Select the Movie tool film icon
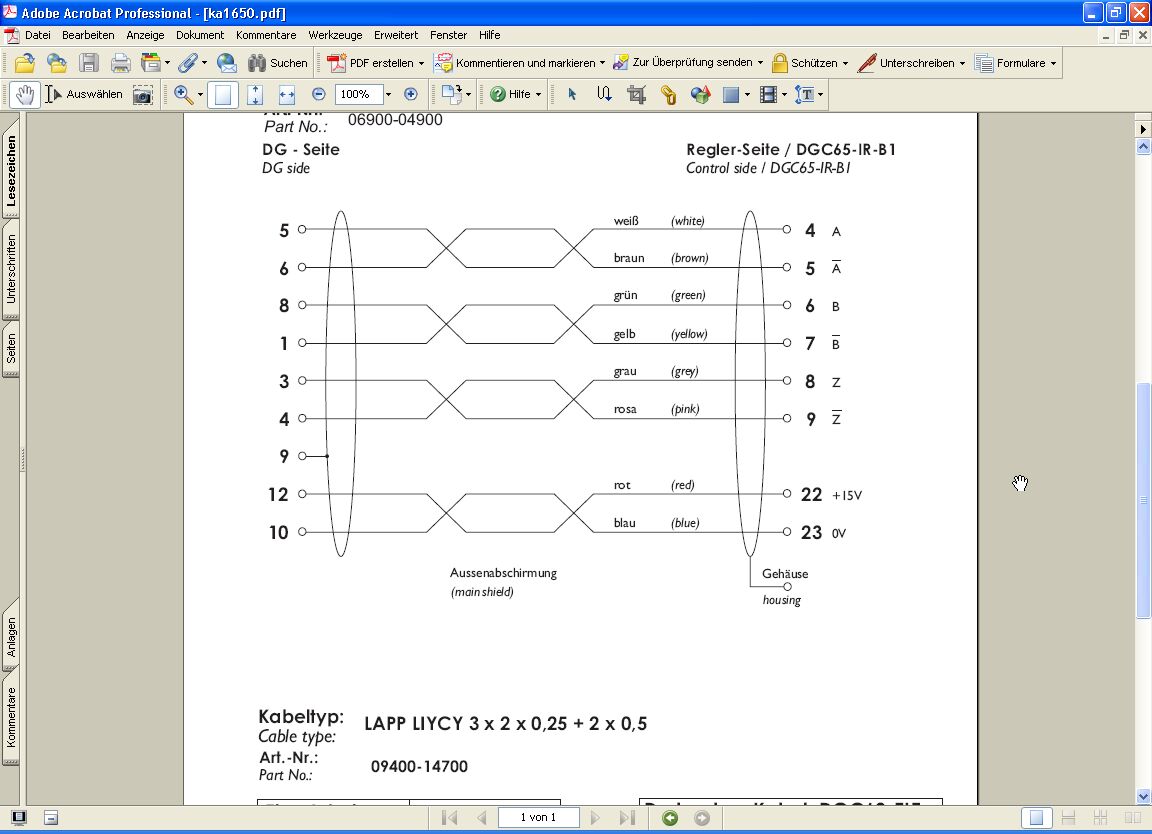The image size is (1152, 834). point(768,94)
